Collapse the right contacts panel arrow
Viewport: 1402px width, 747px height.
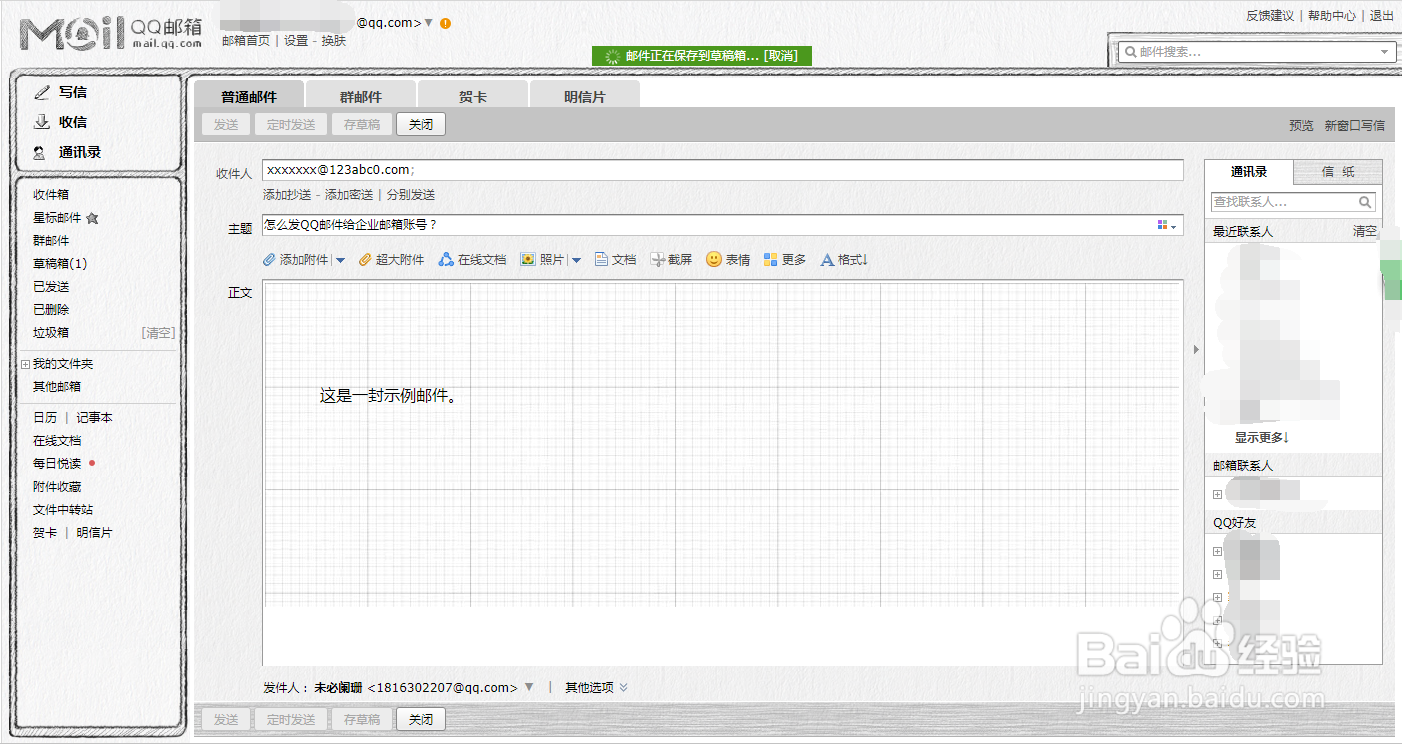1195,349
